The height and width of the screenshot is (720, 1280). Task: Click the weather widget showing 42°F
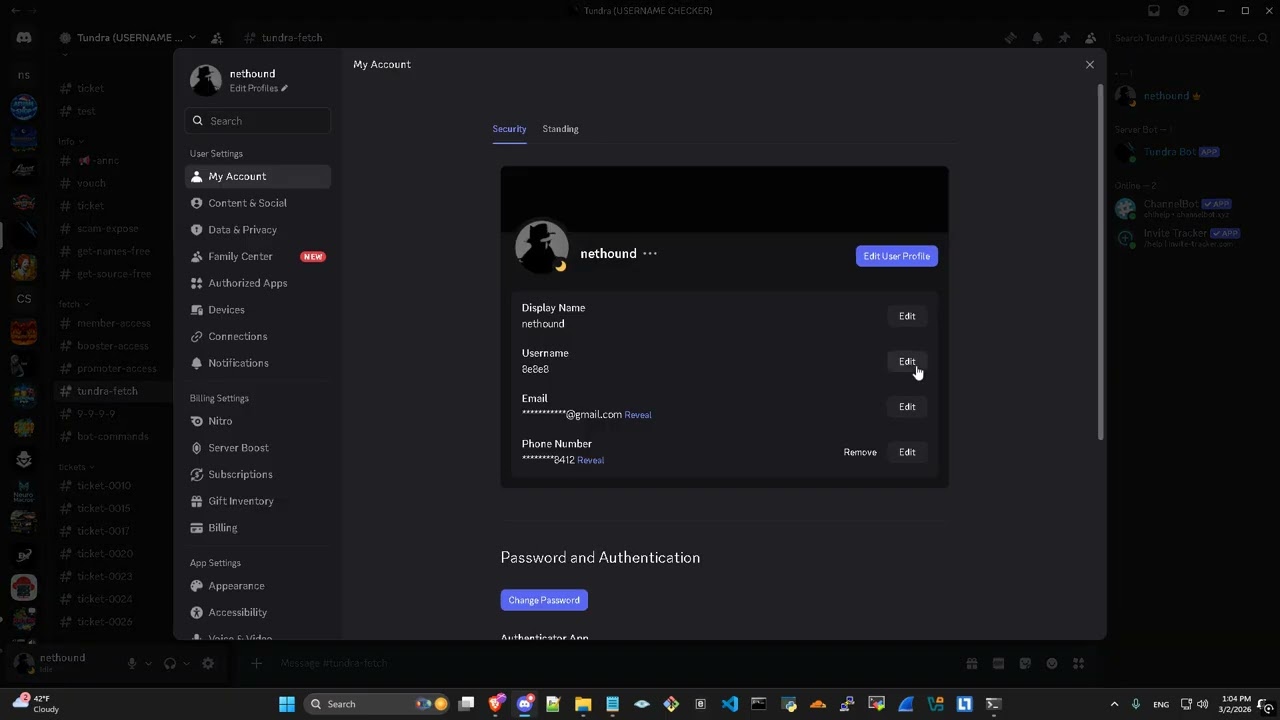36,704
